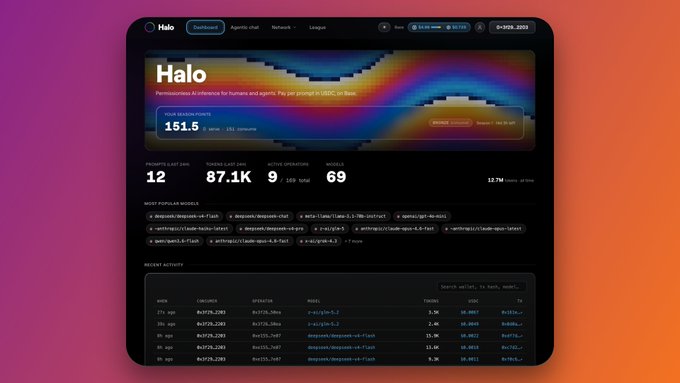Select the openai/gpt-4o-mini model chip
The width and height of the screenshot is (680, 383).
click(x=422, y=216)
